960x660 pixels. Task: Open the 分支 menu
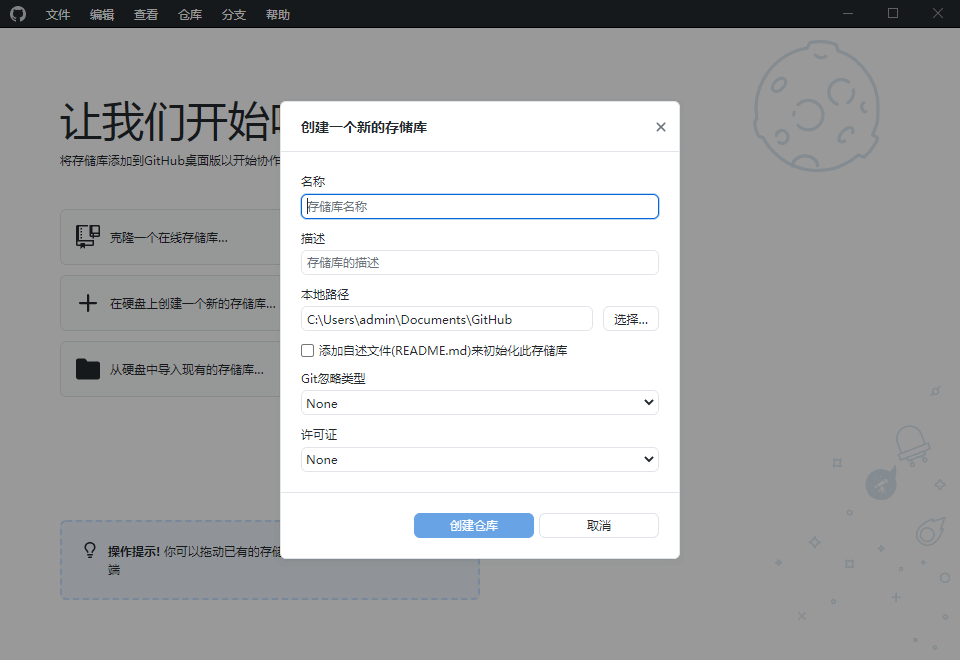pos(233,14)
